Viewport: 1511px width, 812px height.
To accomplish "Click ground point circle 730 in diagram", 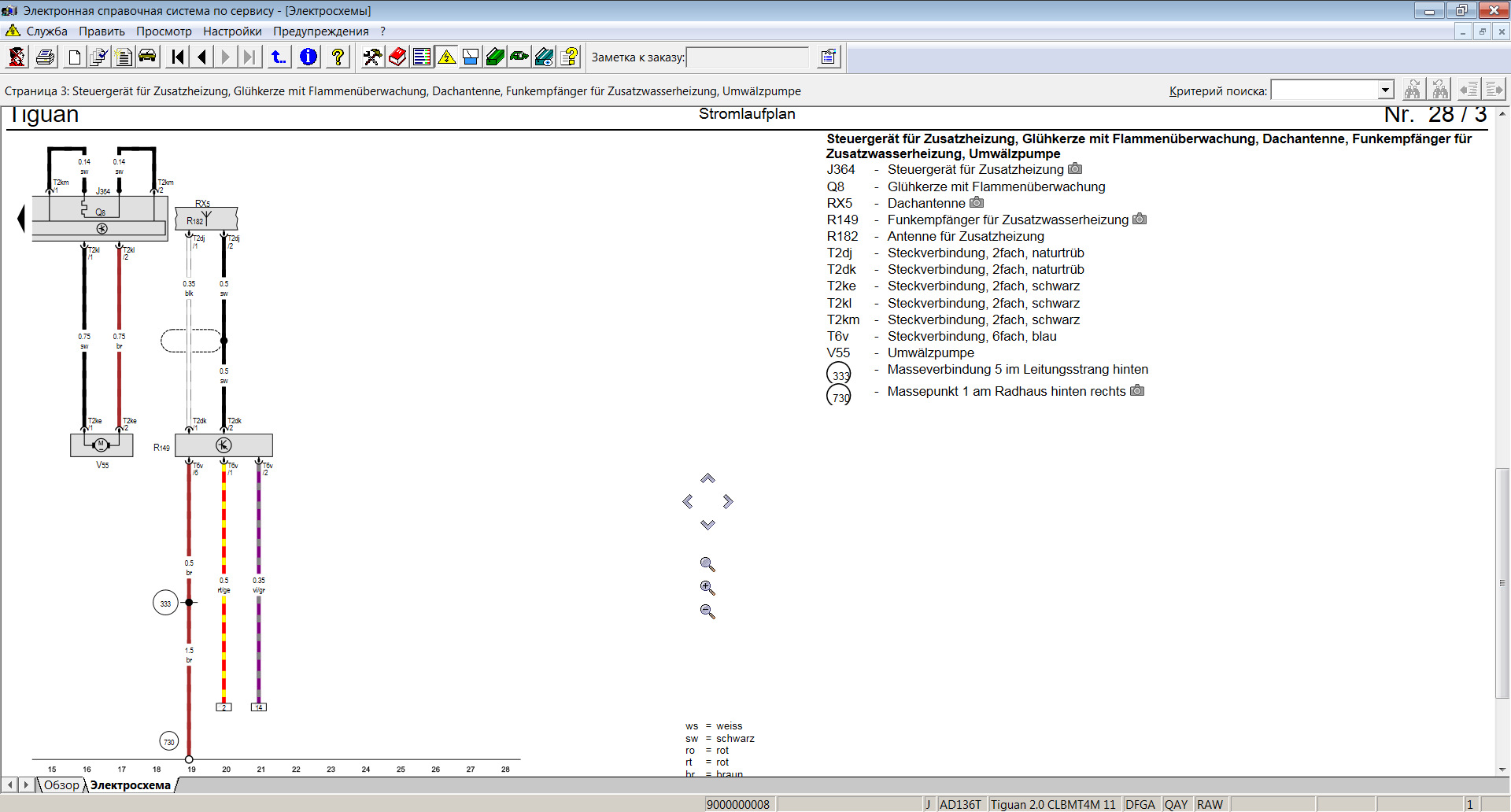I will (169, 741).
